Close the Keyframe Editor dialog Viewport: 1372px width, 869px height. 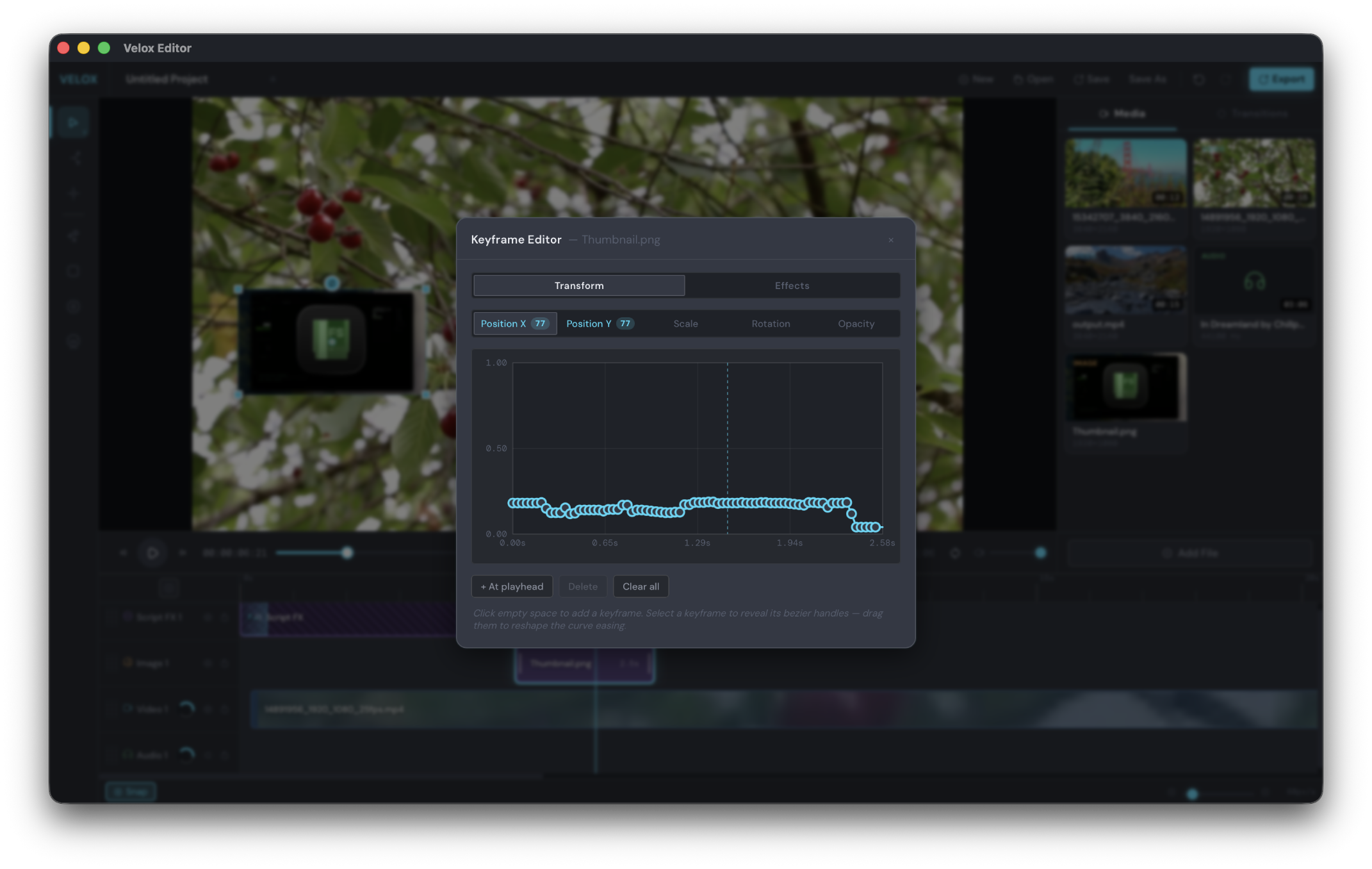[890, 240]
